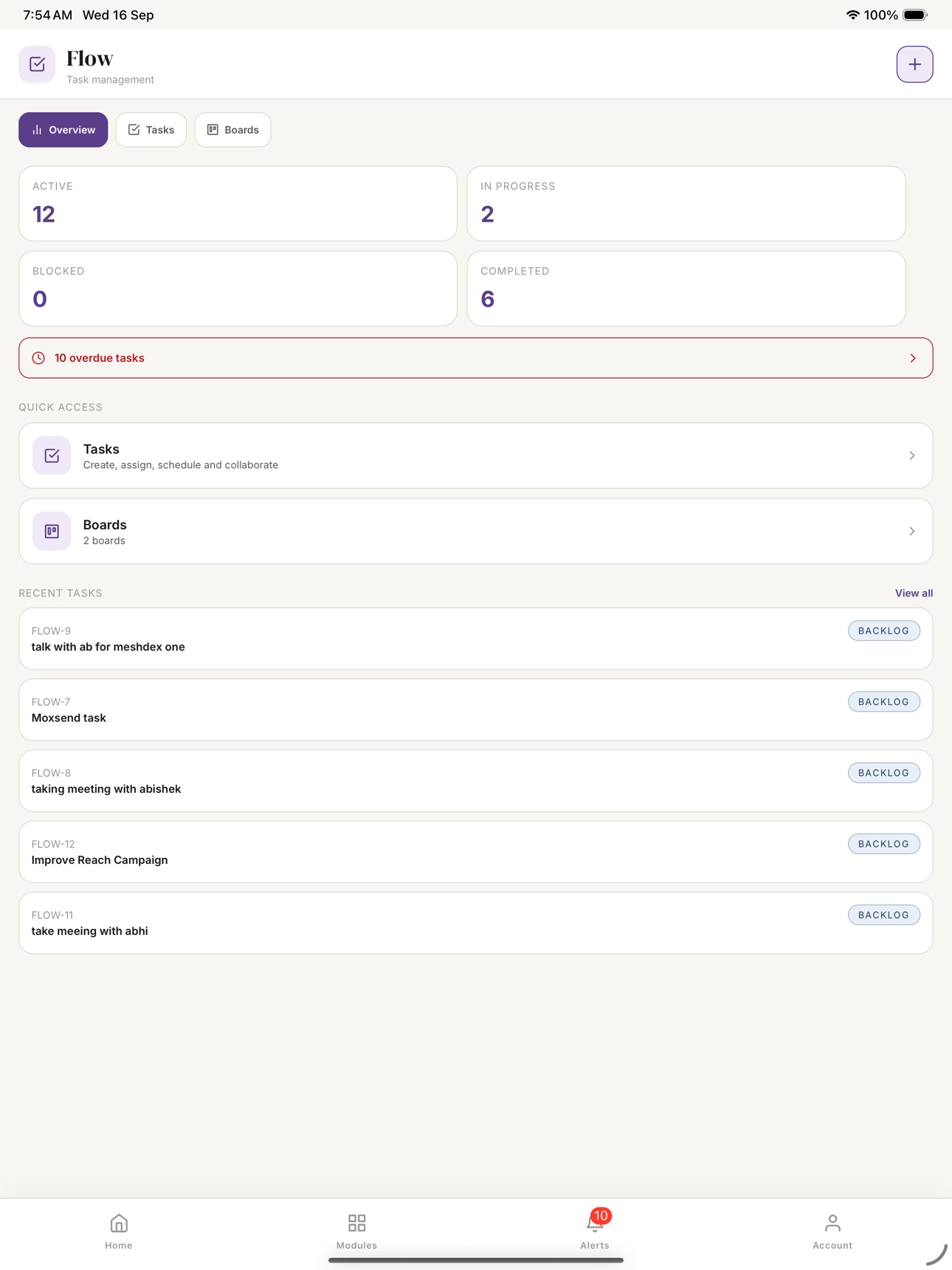Switch to the Overview tab

coord(63,130)
